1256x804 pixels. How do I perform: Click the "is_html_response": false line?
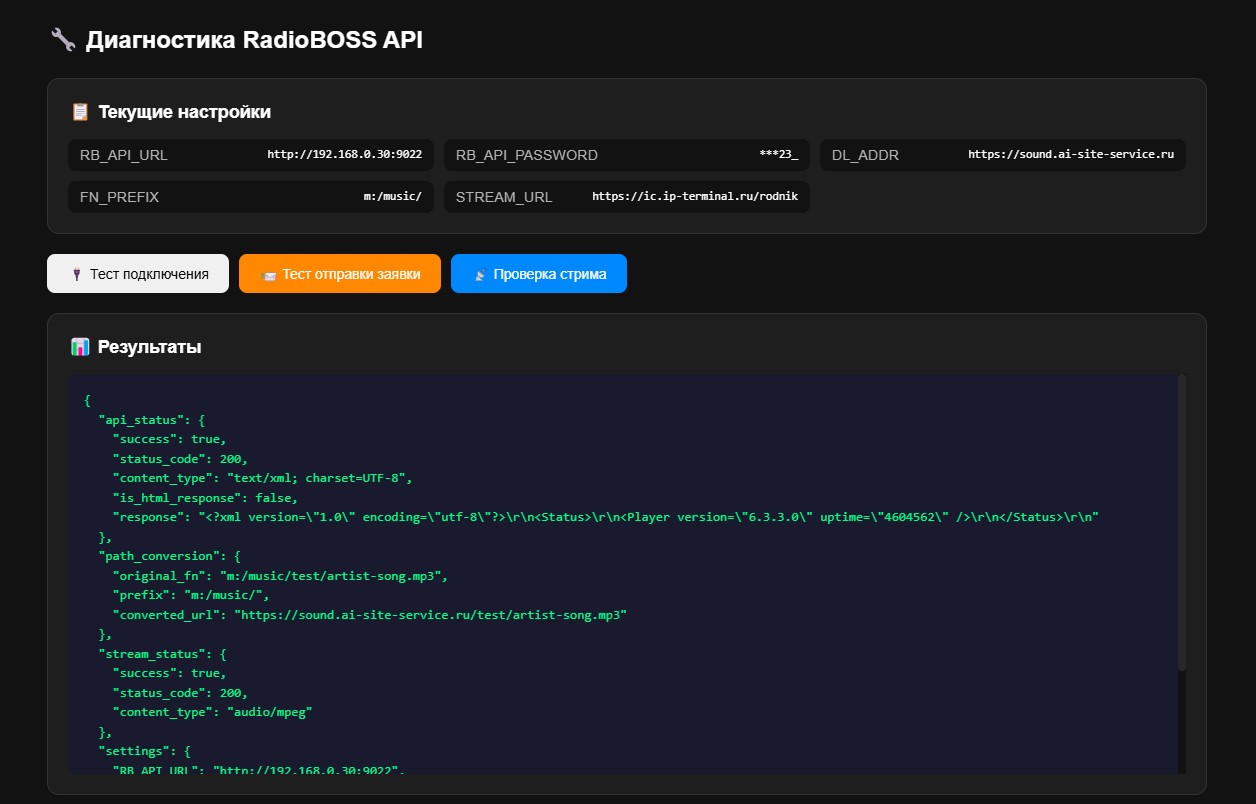coord(205,497)
